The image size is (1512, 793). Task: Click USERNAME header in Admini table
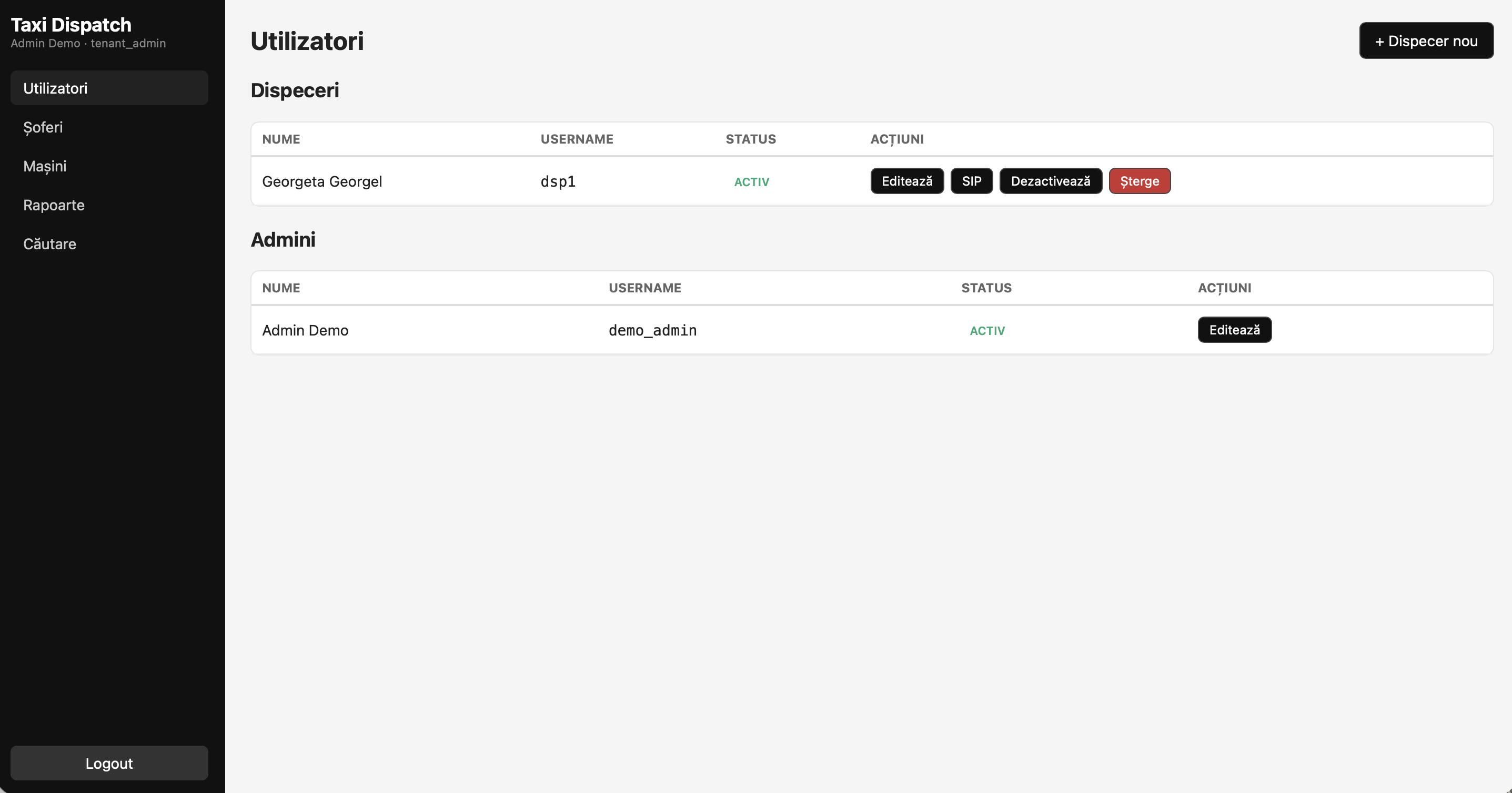click(644, 288)
